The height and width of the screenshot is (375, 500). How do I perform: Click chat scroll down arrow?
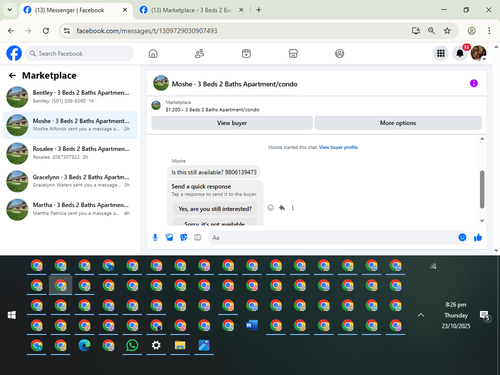[x=482, y=221]
